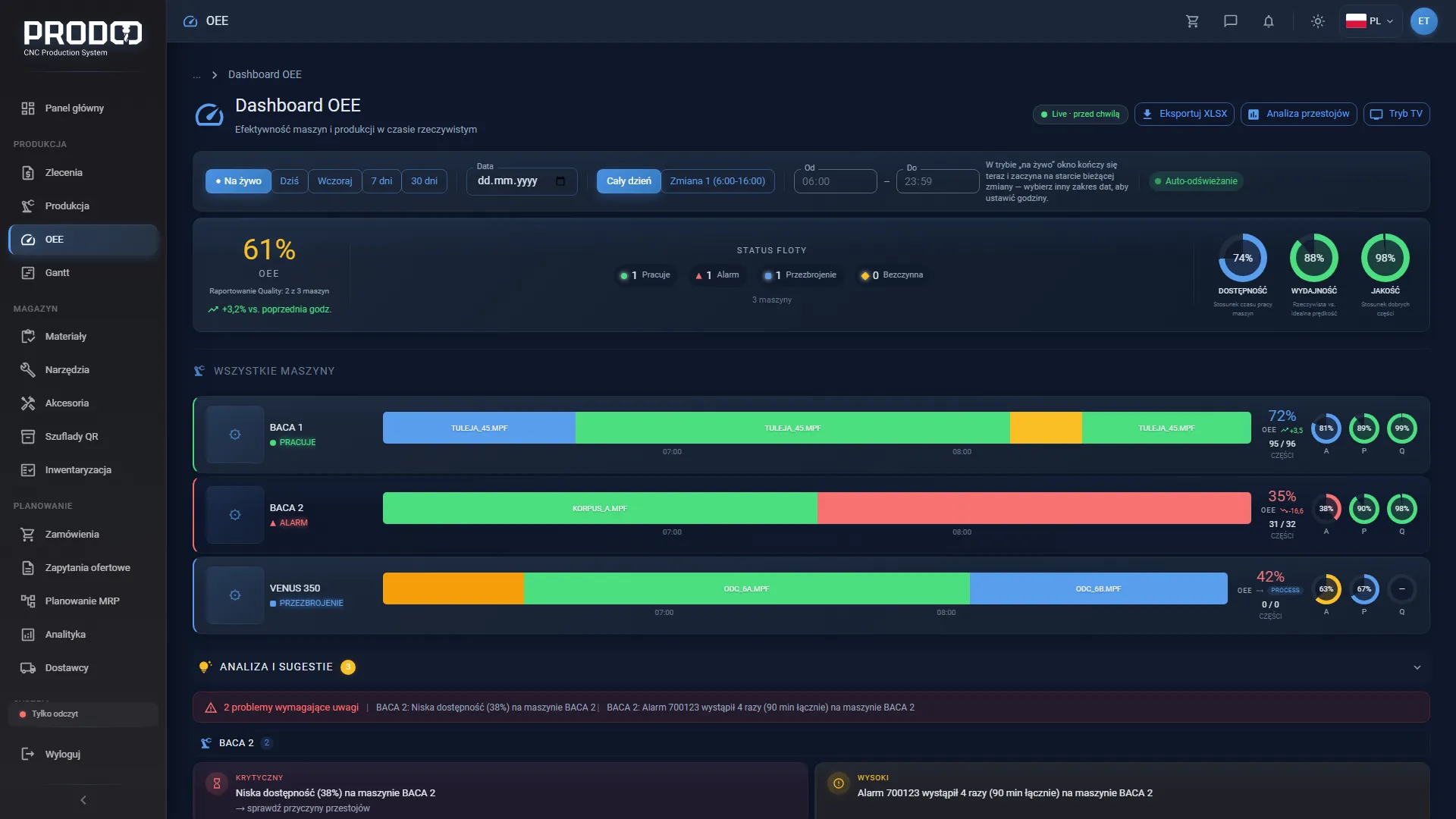Select the Wczoraj range option

[334, 181]
